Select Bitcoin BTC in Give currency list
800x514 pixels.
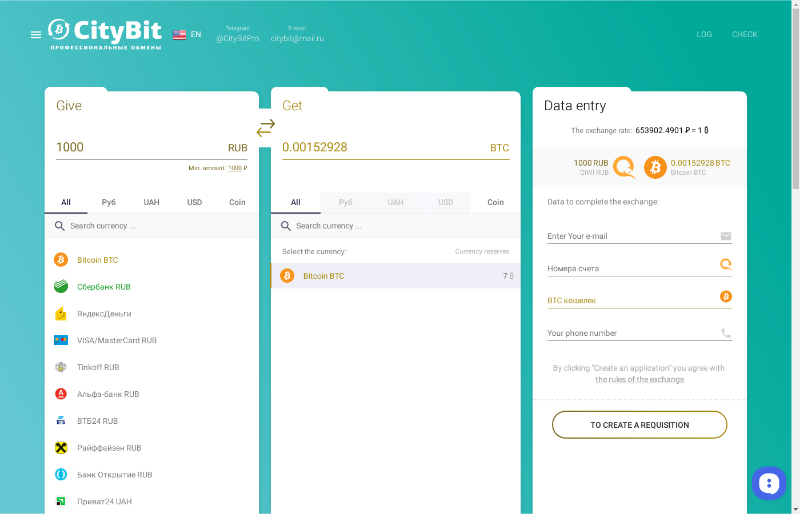97,260
